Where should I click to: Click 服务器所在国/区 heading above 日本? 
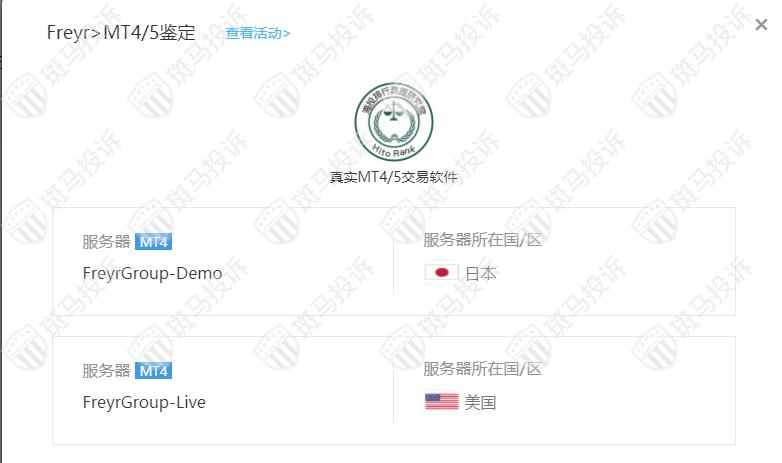[482, 240]
